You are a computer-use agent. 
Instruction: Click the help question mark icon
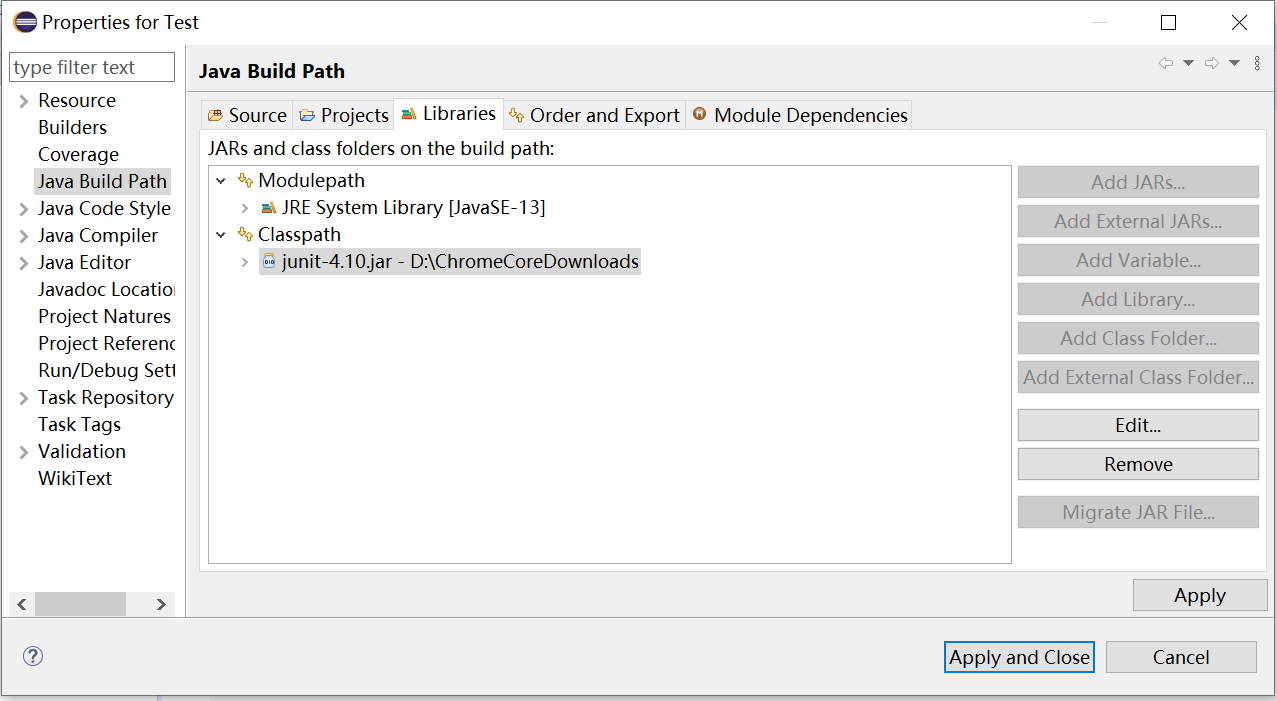33,656
